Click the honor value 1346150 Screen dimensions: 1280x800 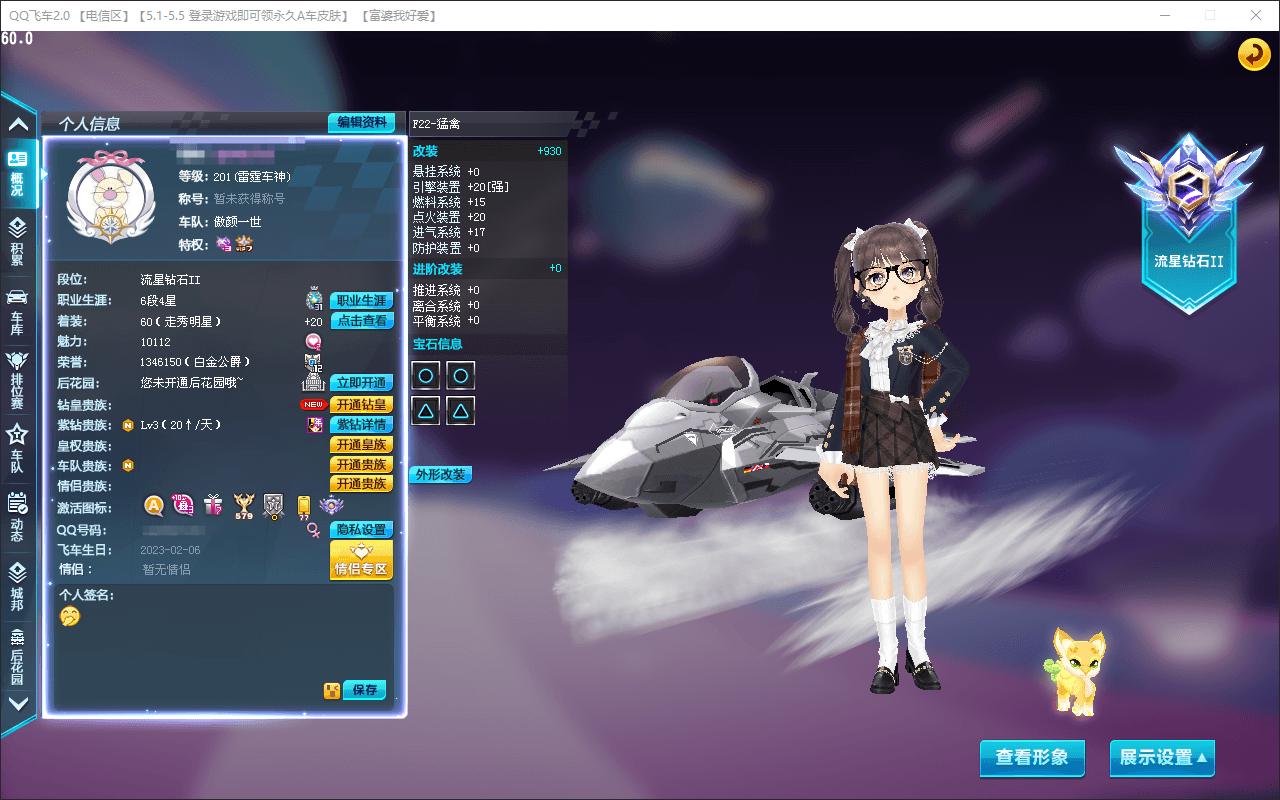161,362
